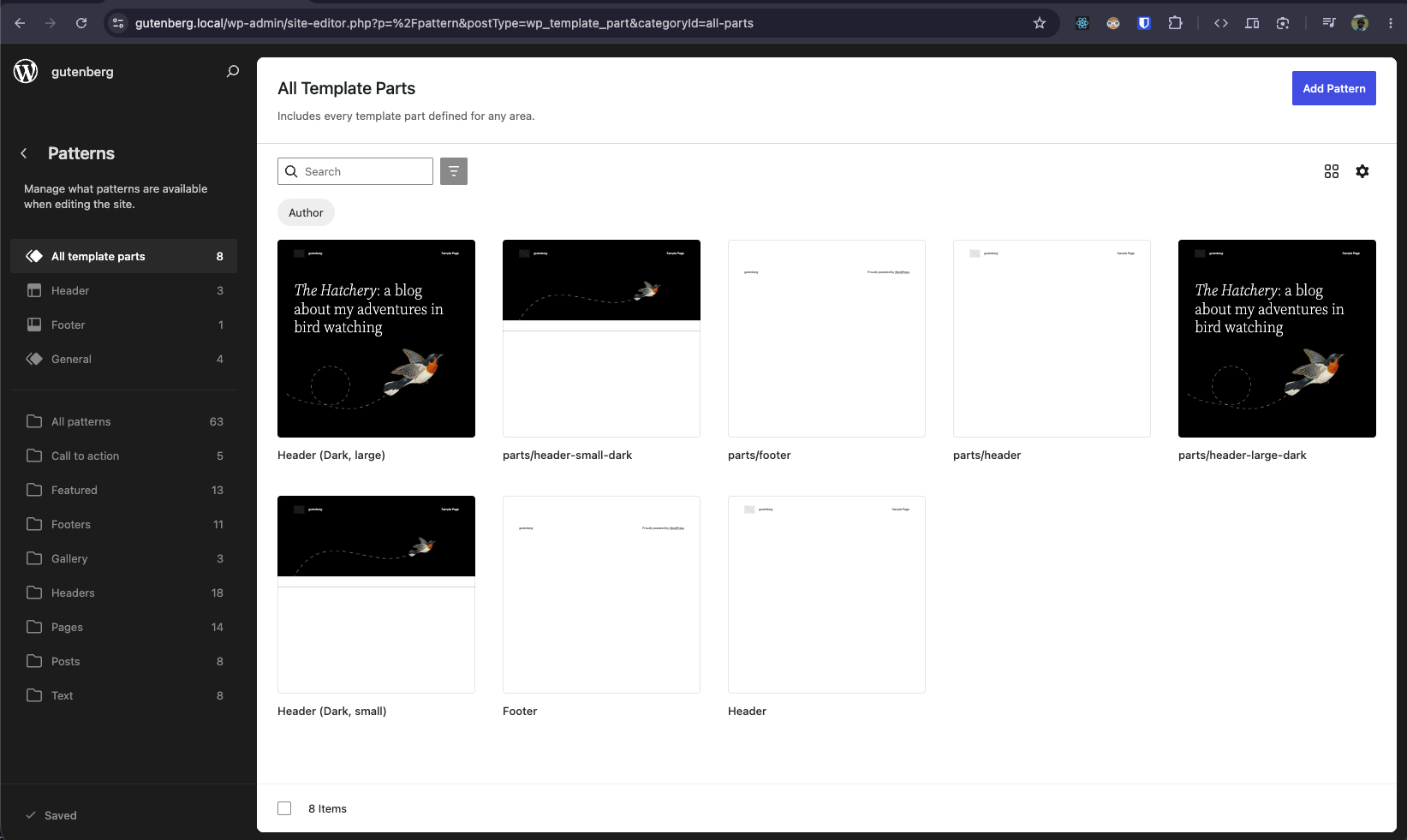Open the React DevTools extension icon

coord(1082,23)
